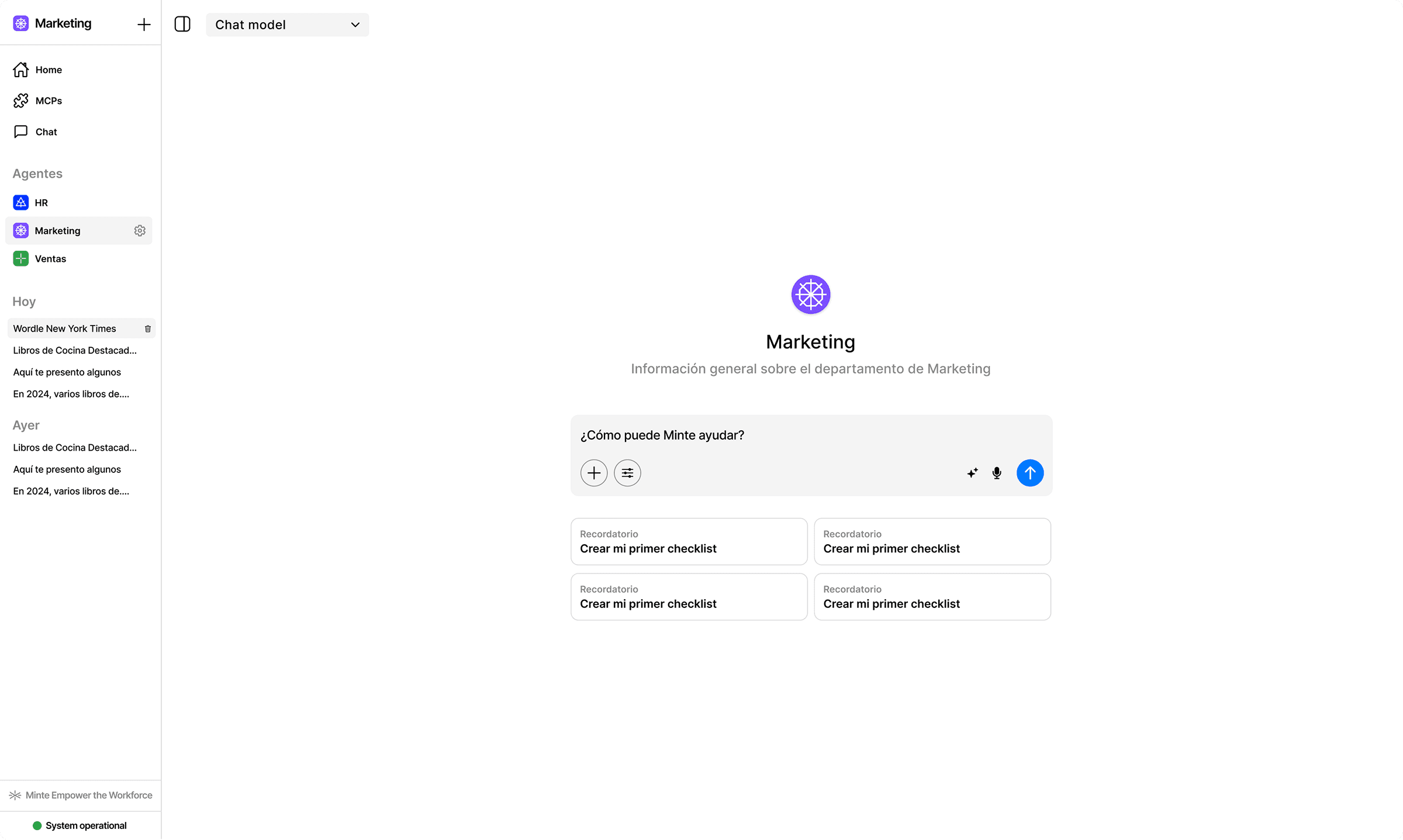The image size is (1403, 840).
Task: Click the plus icon next to Marketing header
Action: click(x=144, y=24)
